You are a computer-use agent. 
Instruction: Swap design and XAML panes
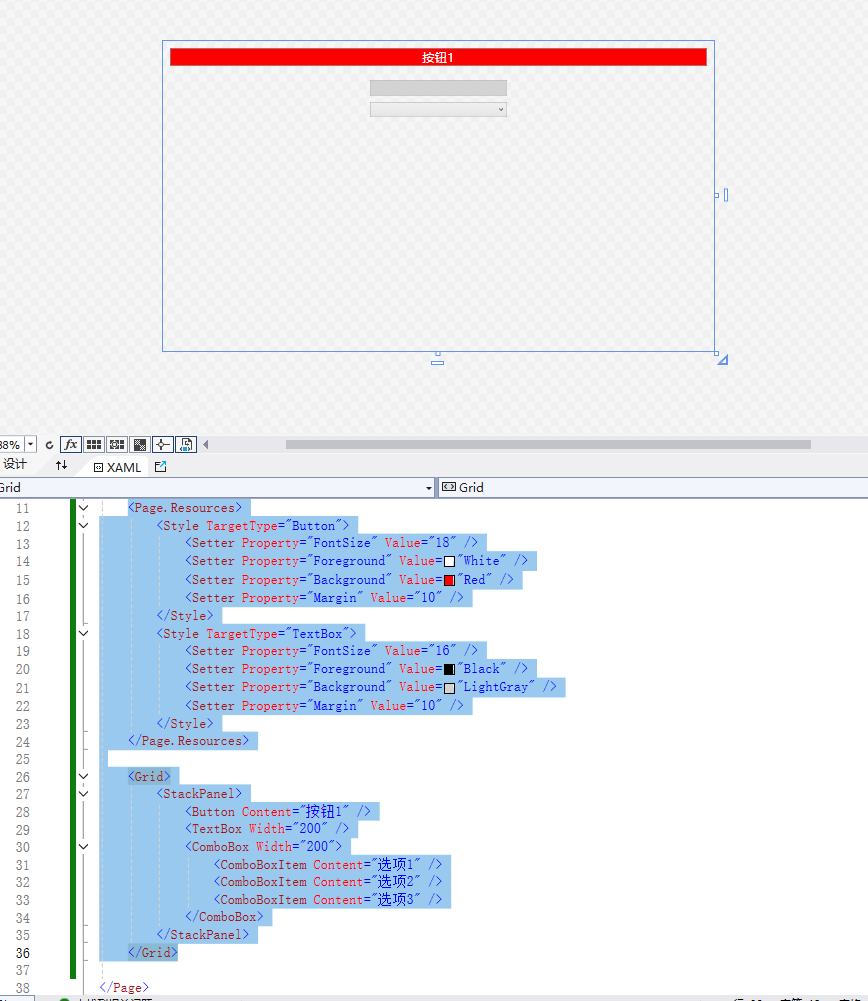click(61, 465)
